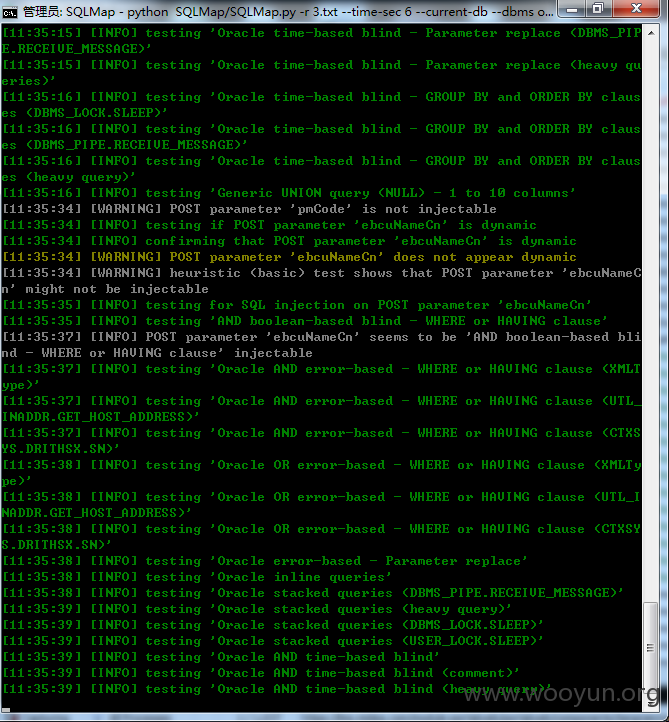Viewport: 669px width, 722px height.
Task: Select the line 'Generic UNION query (NULL) - 1 to 10 columns'
Action: pyautogui.click(x=289, y=193)
